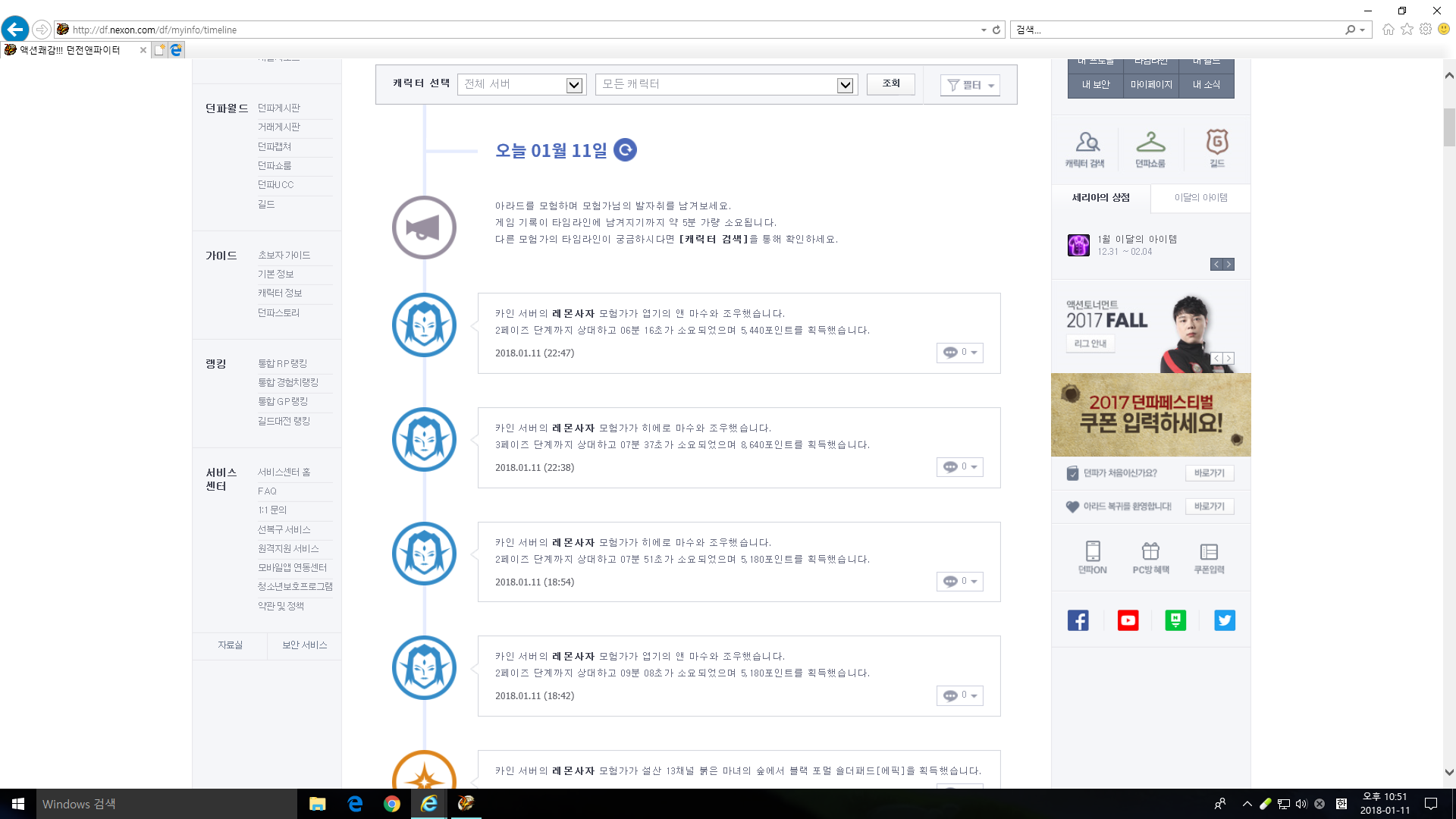Open the 내 소식 menu item
The height and width of the screenshot is (819, 1456).
click(1207, 85)
